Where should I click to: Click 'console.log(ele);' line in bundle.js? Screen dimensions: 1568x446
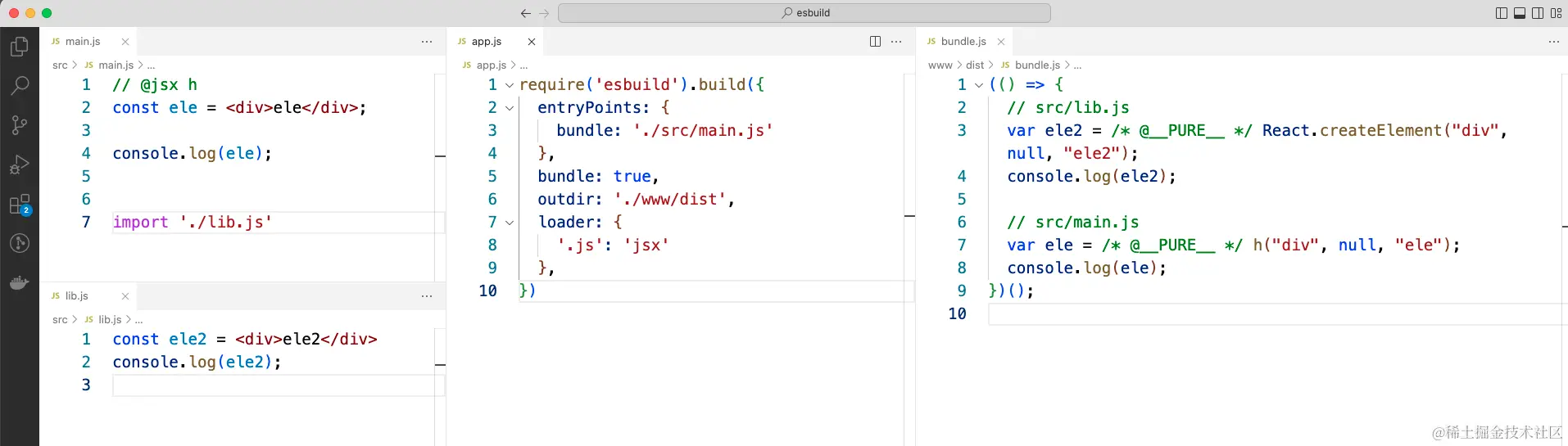[1086, 268]
